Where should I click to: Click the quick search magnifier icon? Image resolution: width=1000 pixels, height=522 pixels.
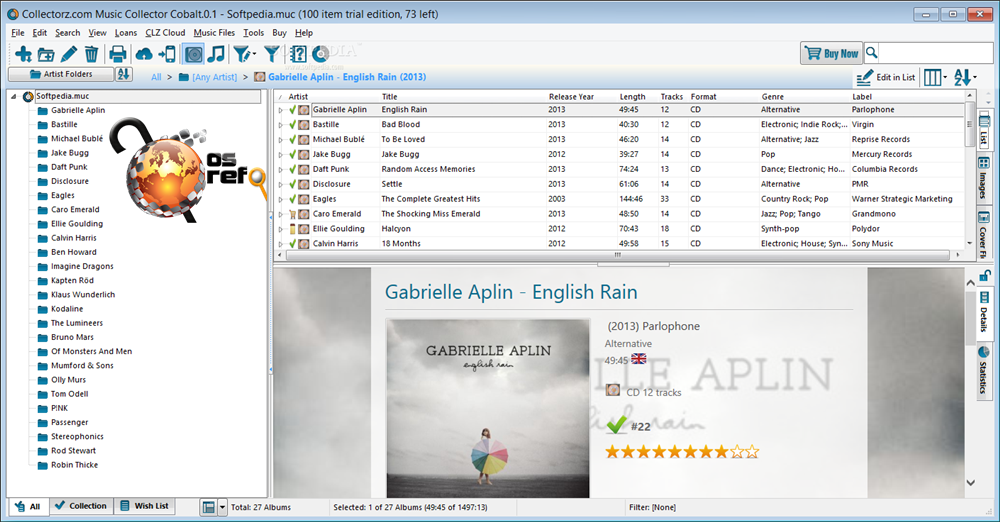pyautogui.click(x=872, y=53)
